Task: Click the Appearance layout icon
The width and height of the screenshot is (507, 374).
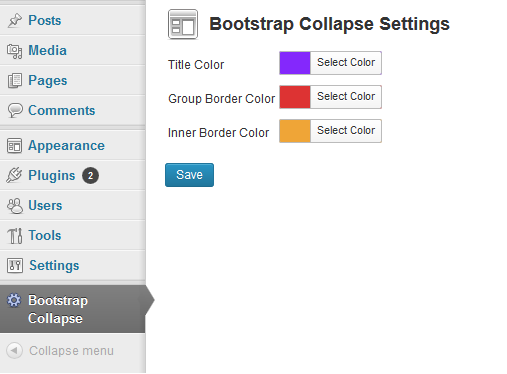Action: [x=14, y=146]
